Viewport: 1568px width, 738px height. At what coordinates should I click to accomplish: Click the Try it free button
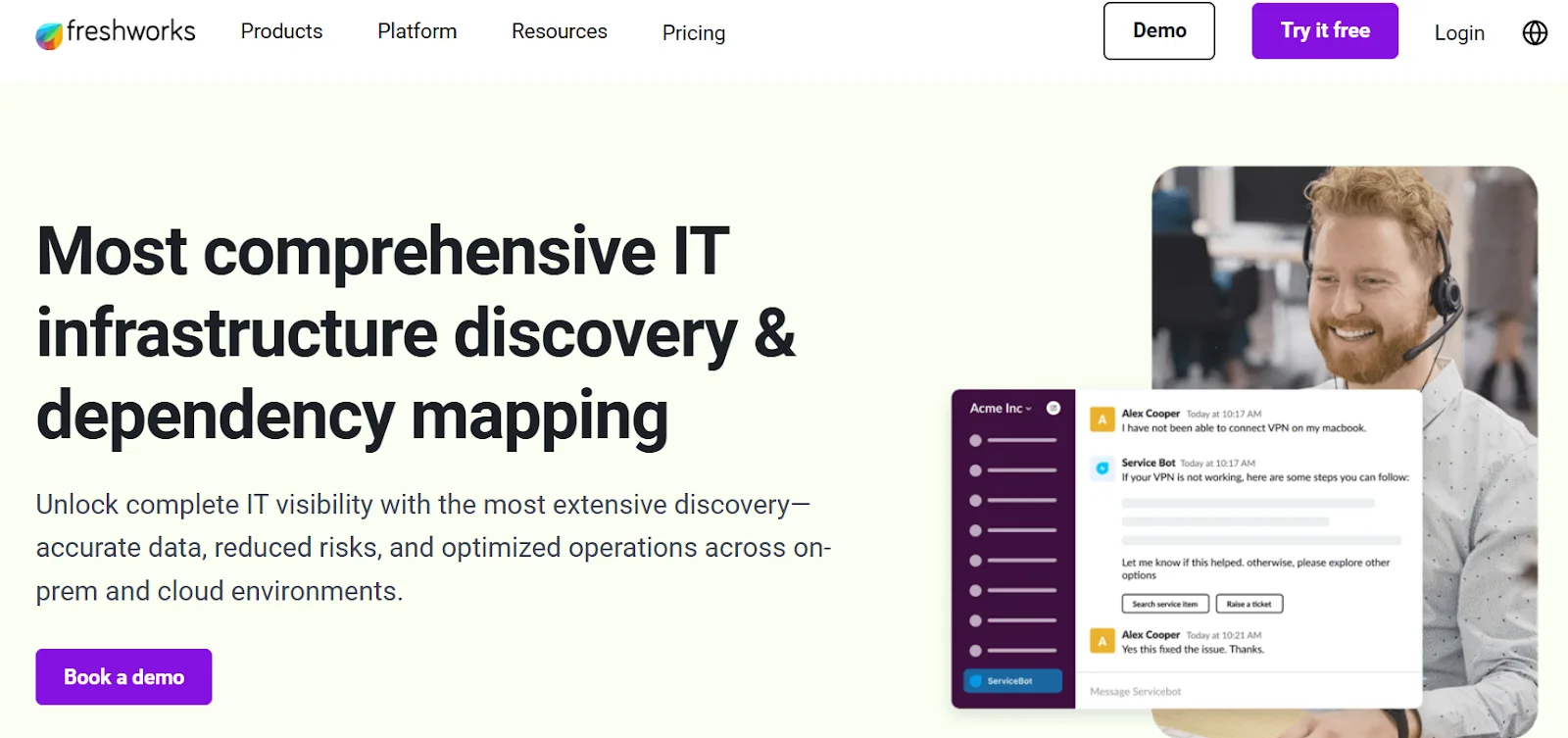1325,30
